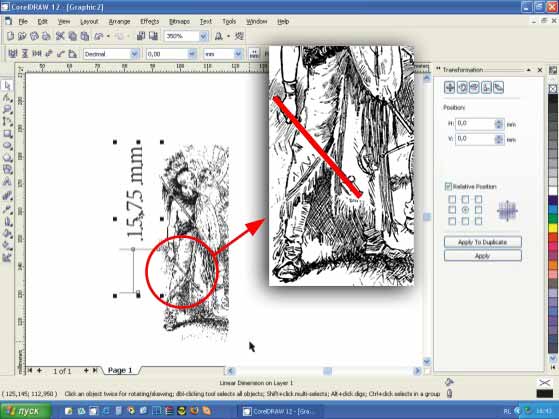Open the Bitmaps menu

179,22
